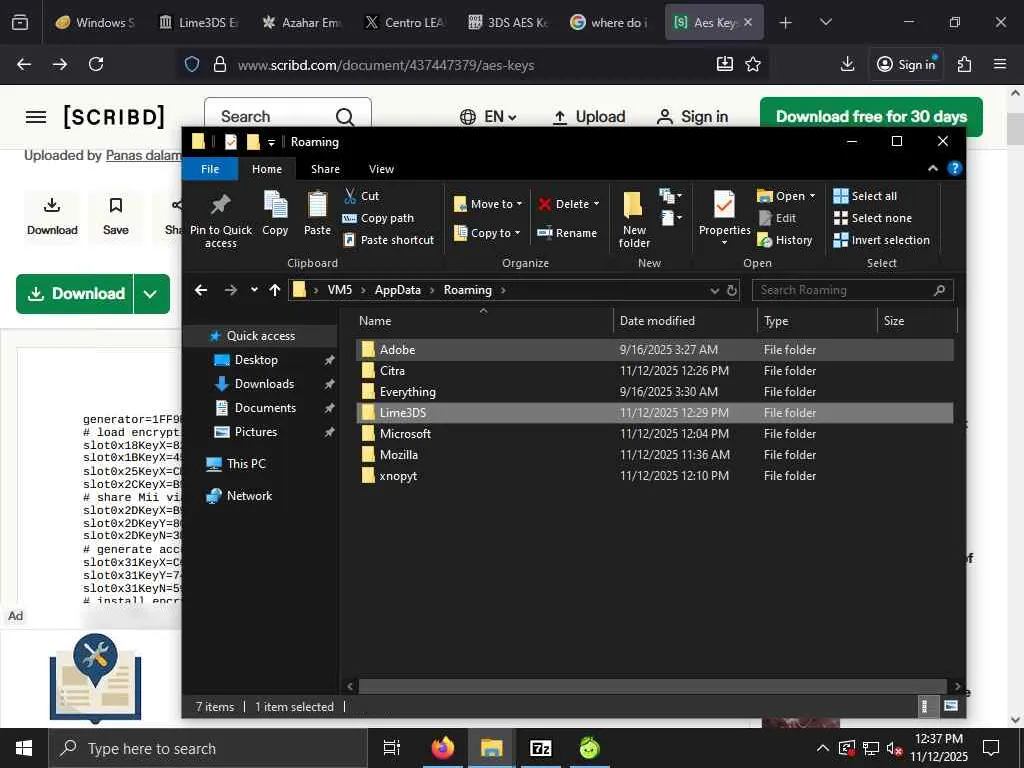Switch to the Share ribbon tab
The image size is (1024, 768).
[x=325, y=169]
